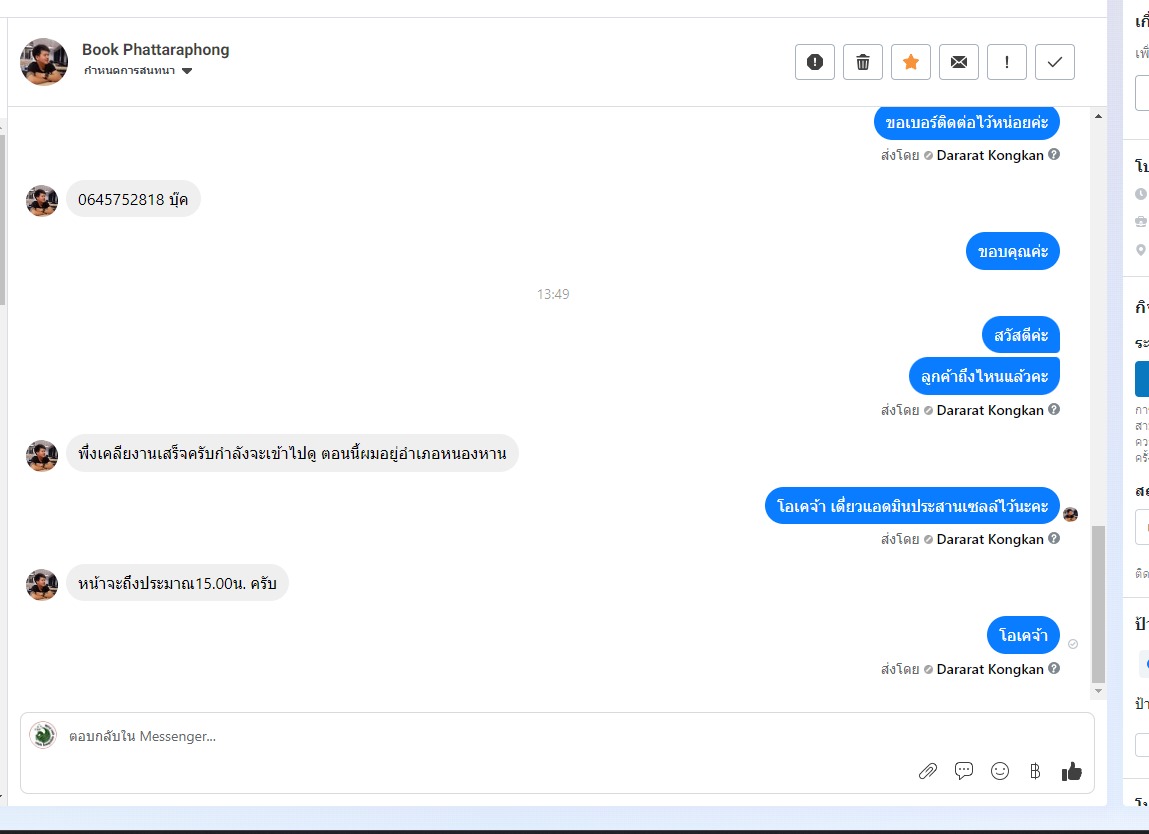Open the emoji picker smiley icon
1149x834 pixels.
point(1000,771)
